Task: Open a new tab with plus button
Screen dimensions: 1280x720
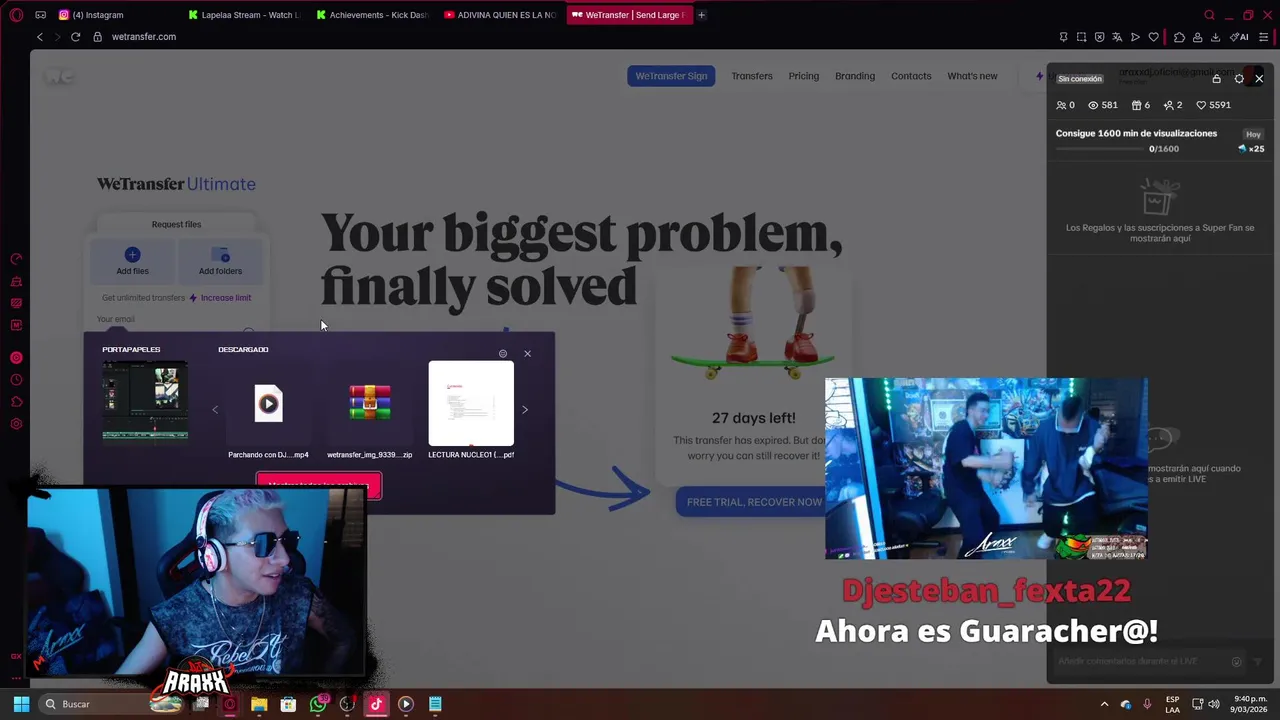Action: (x=701, y=15)
